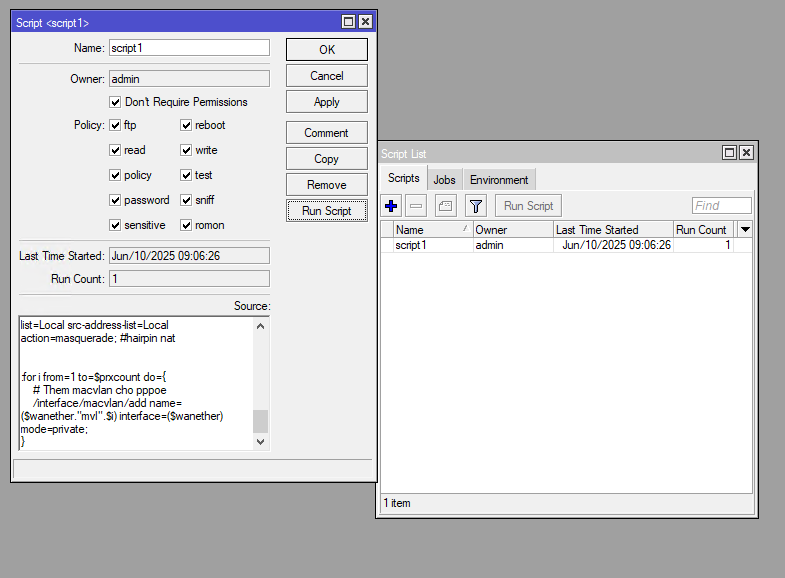The height and width of the screenshot is (578, 785).
Task: Toggle the reboot policy checkbox
Action: (x=187, y=125)
